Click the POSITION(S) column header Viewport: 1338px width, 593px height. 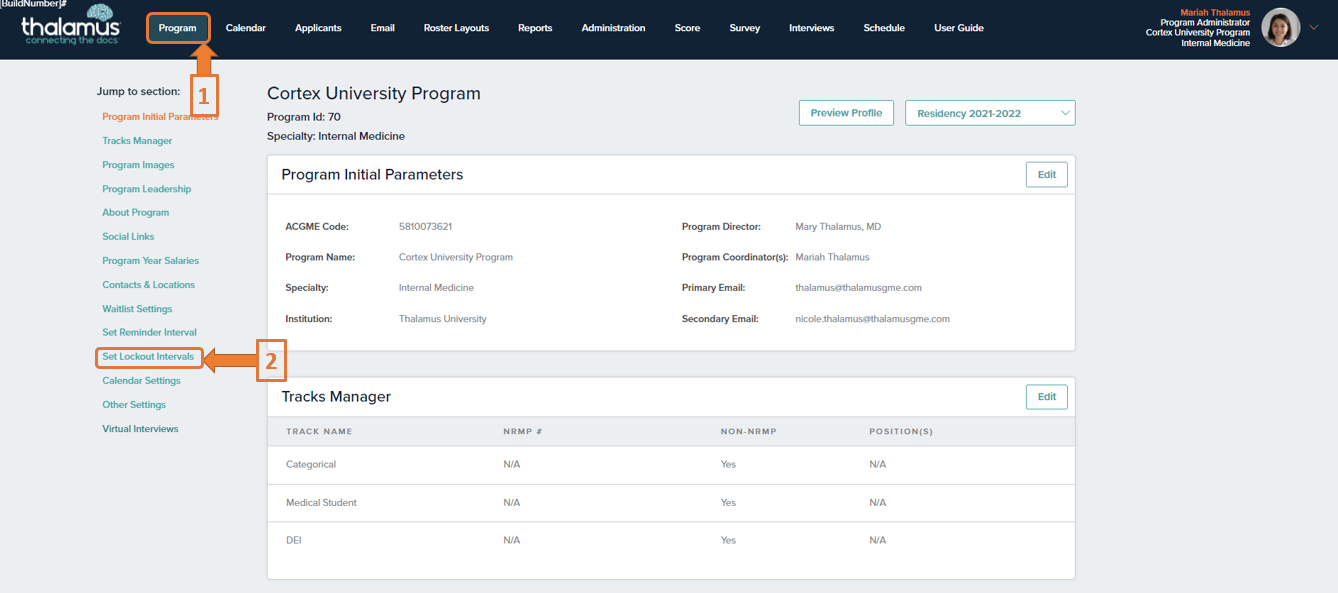pyautogui.click(x=901, y=432)
